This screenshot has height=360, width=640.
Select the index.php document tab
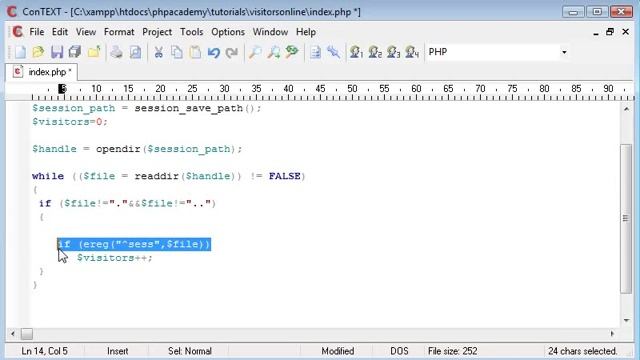tap(41, 72)
